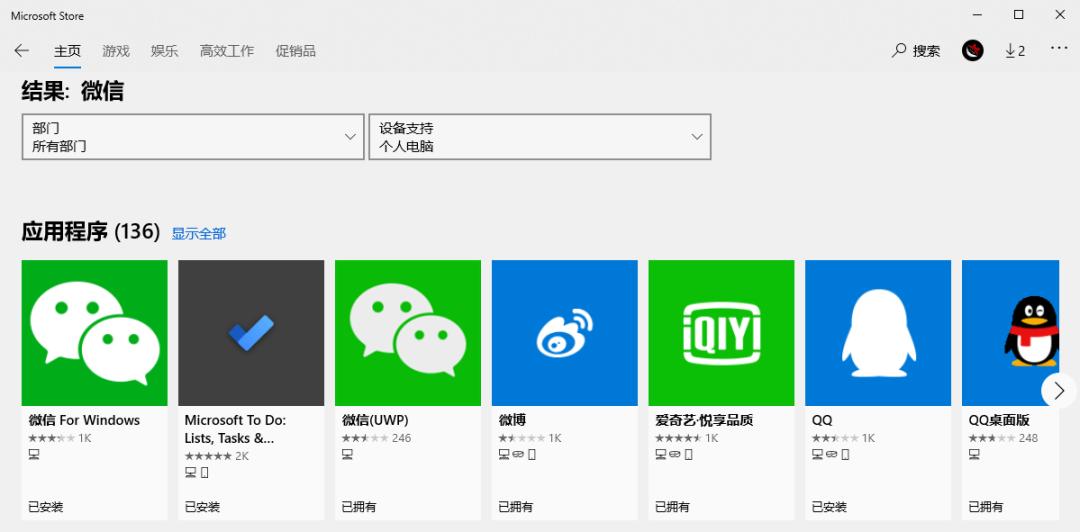
Task: Click the 爱奇艺·悦享品质 title text
Action: click(704, 420)
